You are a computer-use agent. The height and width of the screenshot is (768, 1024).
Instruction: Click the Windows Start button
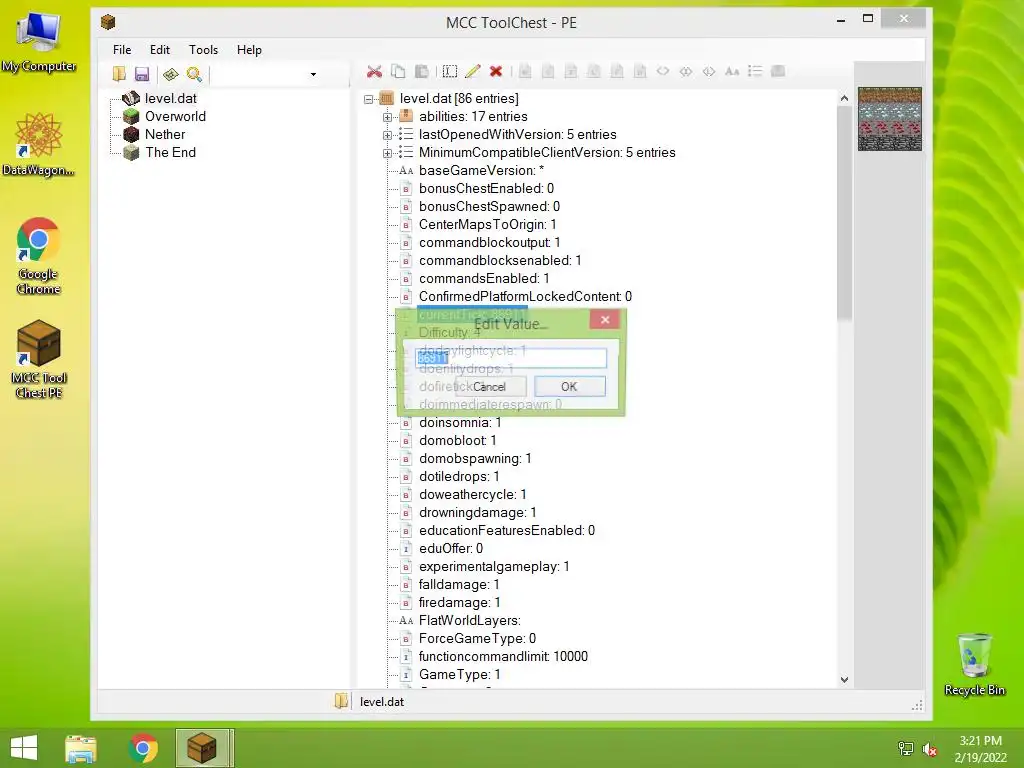24,748
